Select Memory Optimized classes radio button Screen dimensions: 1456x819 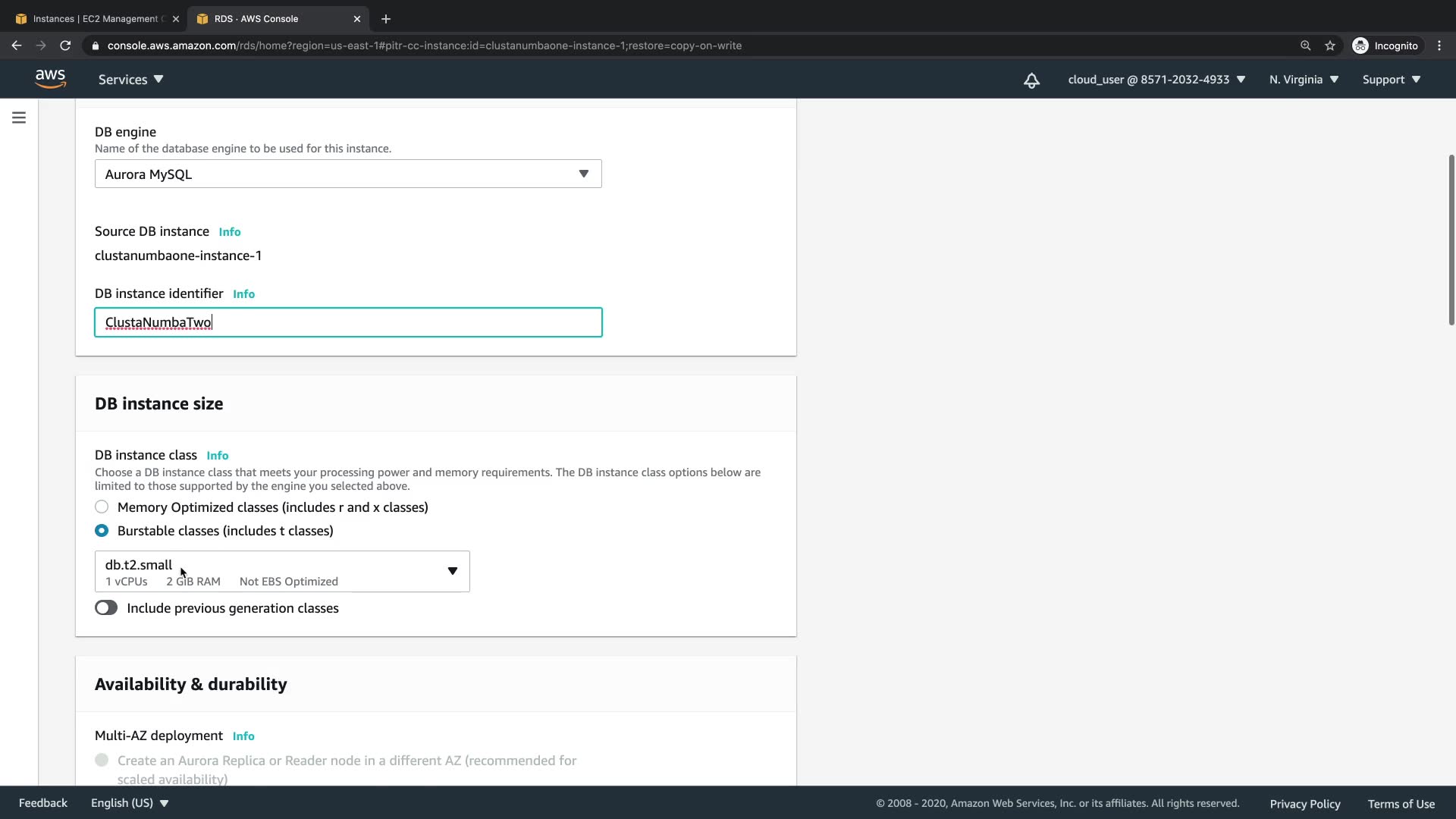[102, 507]
